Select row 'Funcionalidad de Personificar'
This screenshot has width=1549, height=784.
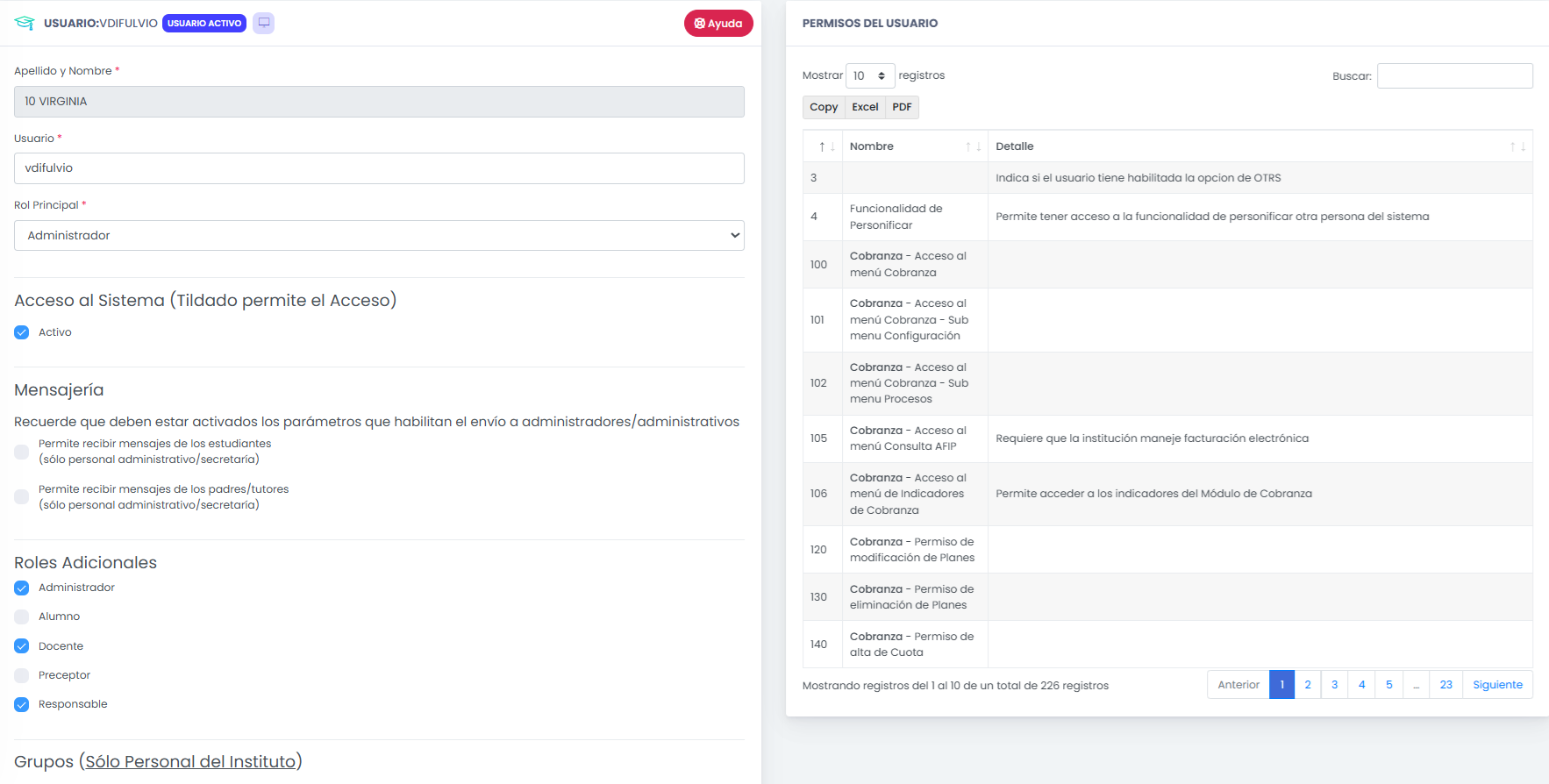[1167, 217]
